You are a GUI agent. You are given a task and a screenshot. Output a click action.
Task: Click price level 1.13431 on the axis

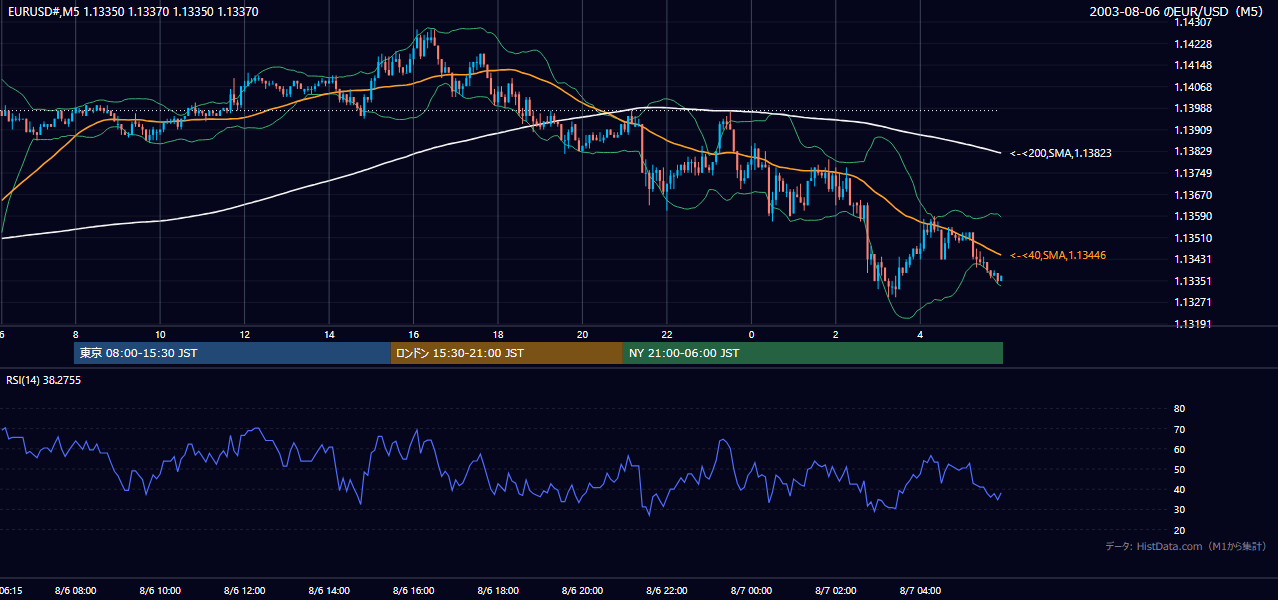coord(1193,259)
